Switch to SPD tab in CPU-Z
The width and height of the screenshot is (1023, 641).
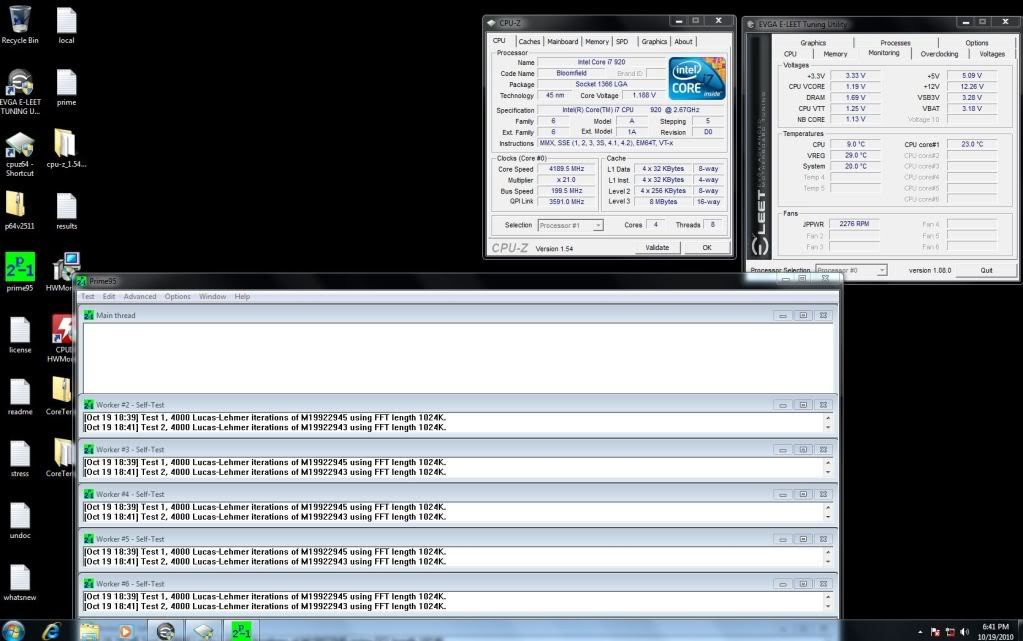click(622, 42)
